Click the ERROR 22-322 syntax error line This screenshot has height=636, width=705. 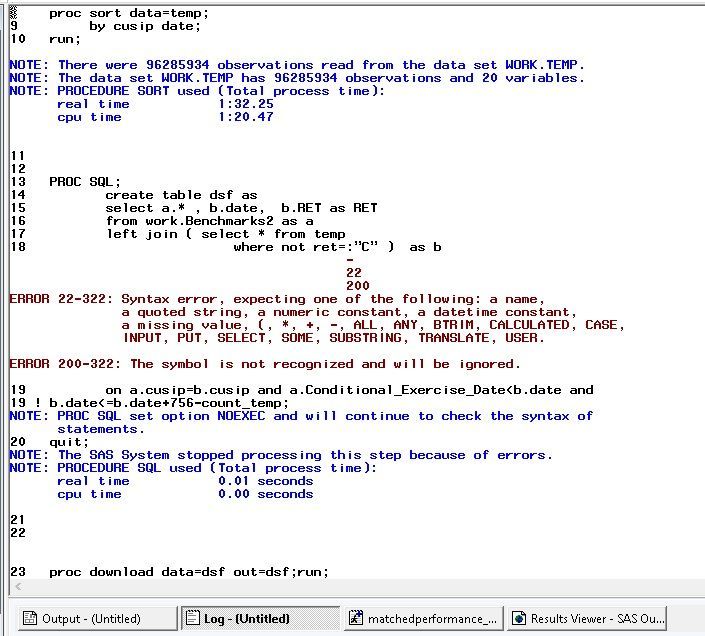(277, 299)
